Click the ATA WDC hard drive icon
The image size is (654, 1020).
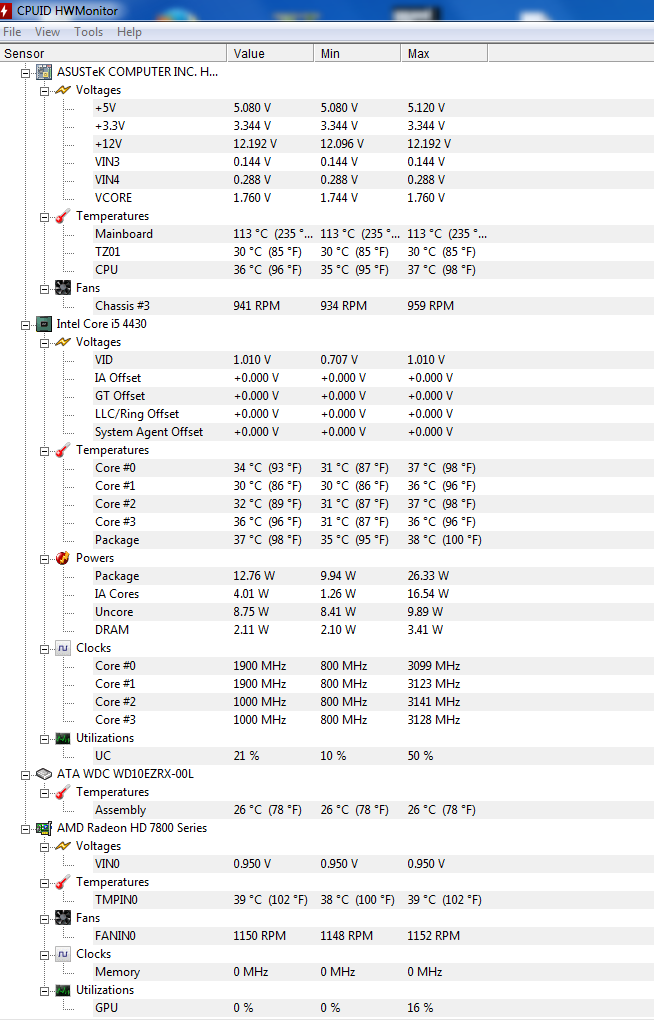[44, 774]
